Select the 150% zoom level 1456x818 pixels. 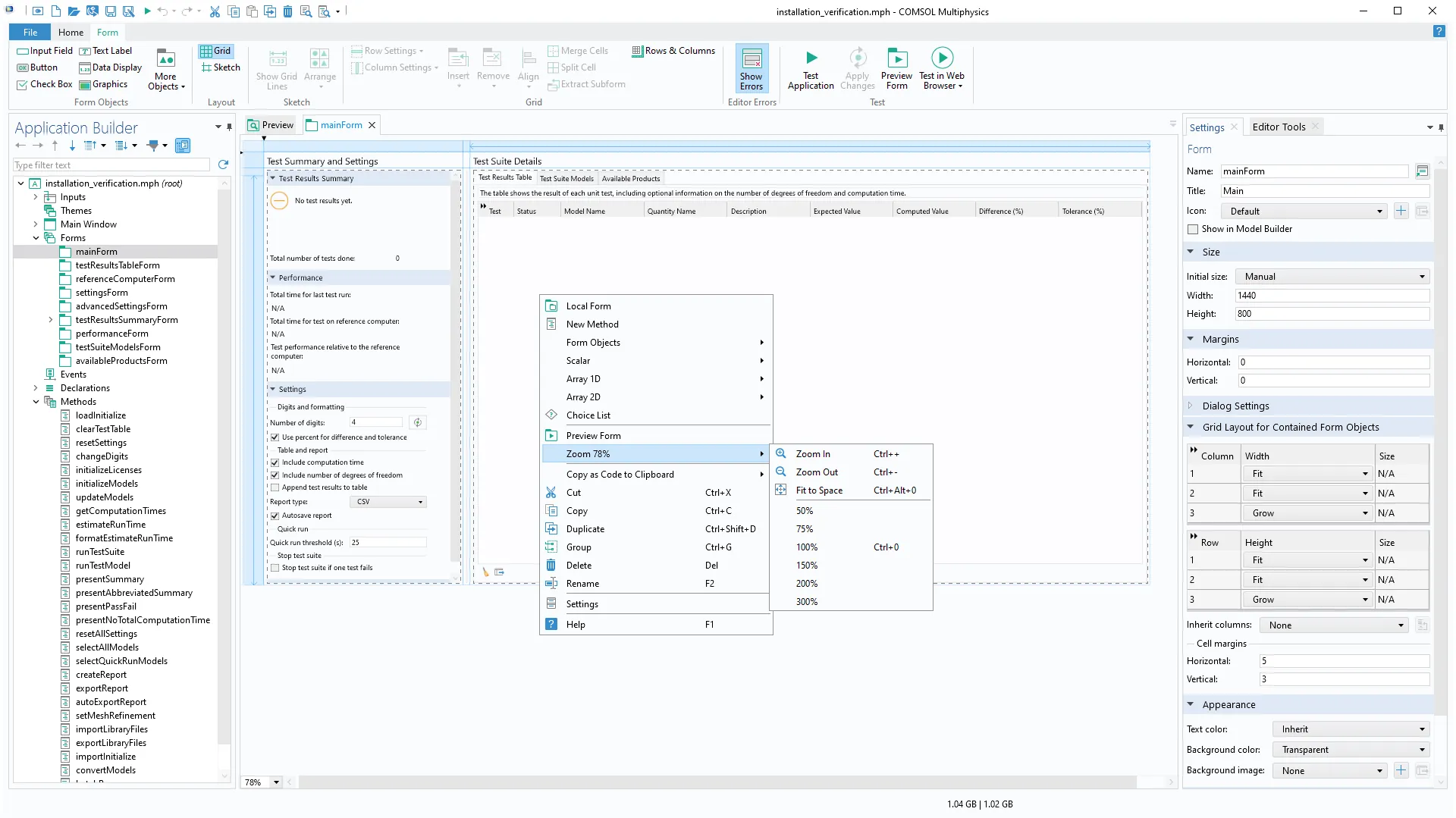click(806, 566)
